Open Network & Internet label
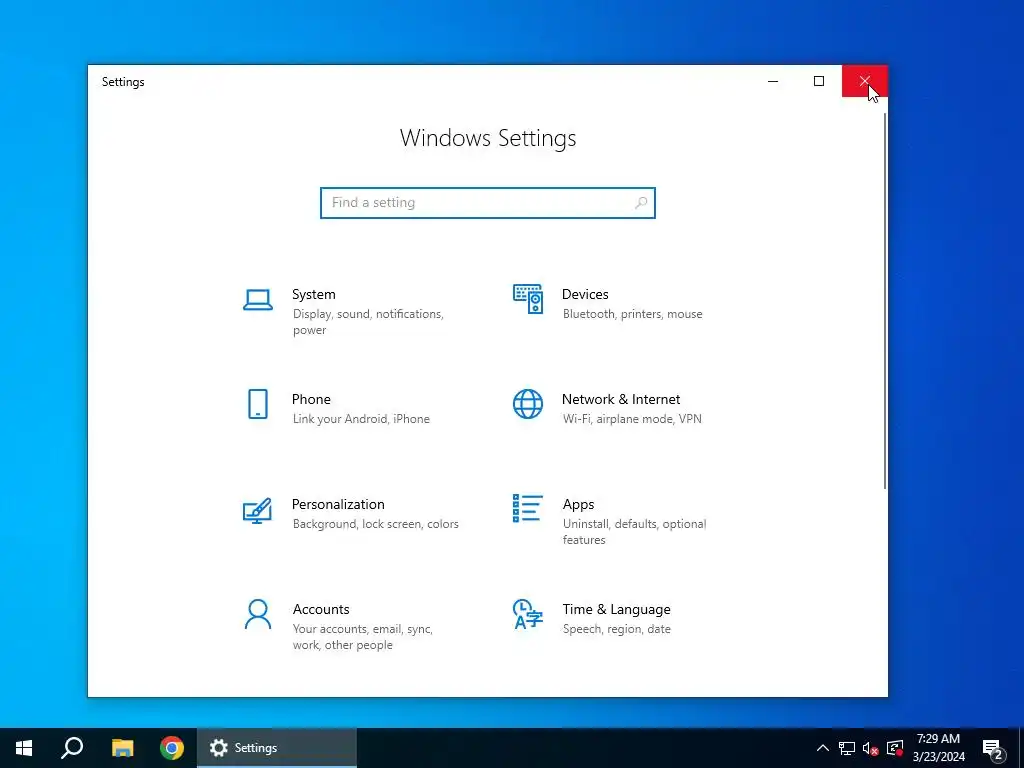1024x768 pixels. (621, 399)
